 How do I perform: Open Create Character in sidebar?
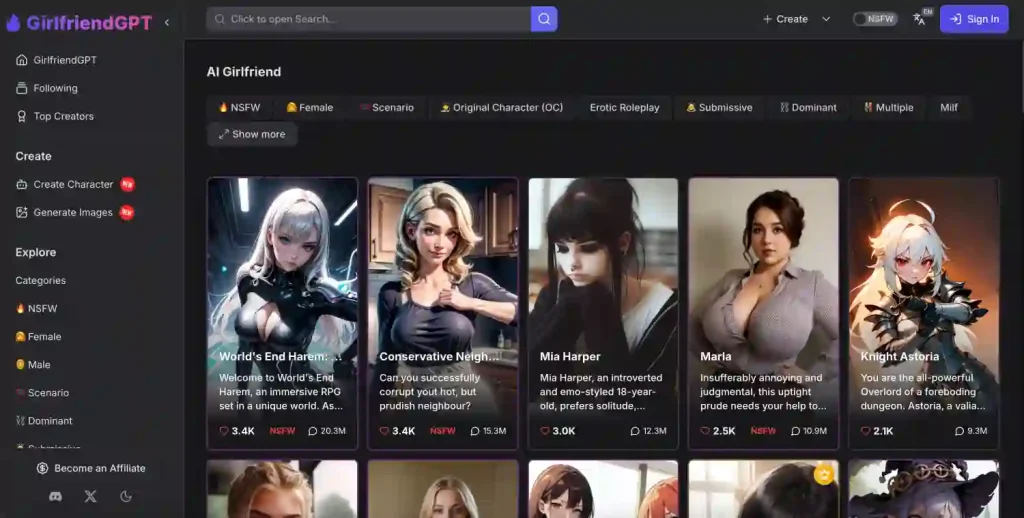point(74,184)
